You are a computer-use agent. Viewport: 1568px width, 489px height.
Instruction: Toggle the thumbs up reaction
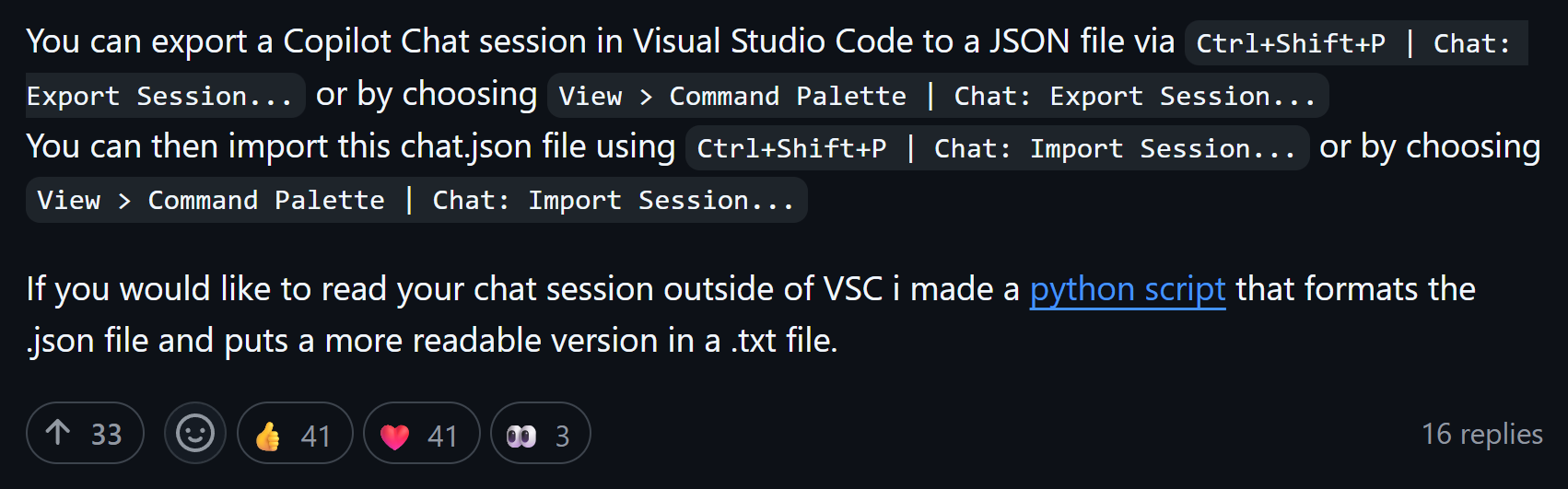coord(295,434)
